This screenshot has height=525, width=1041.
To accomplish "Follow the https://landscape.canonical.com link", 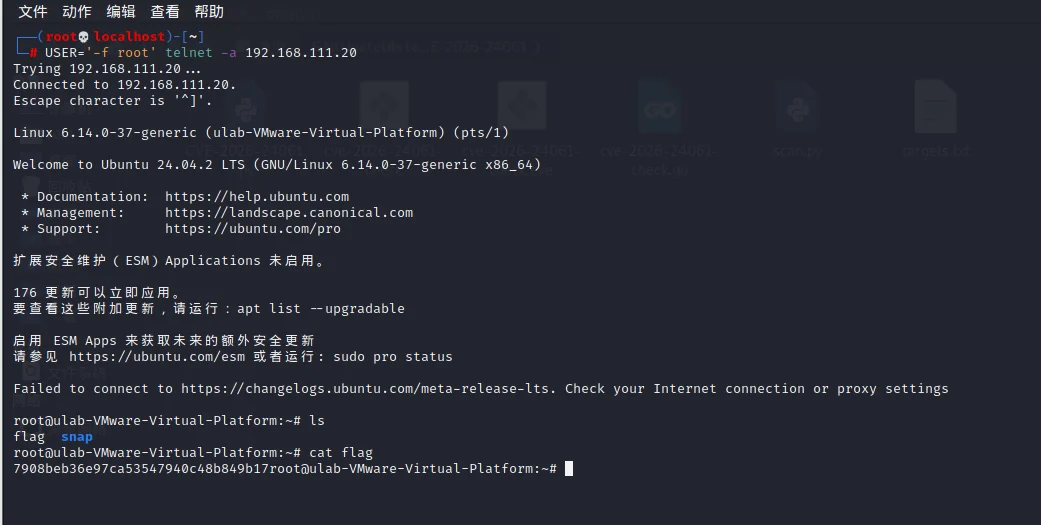I will pos(289,212).
